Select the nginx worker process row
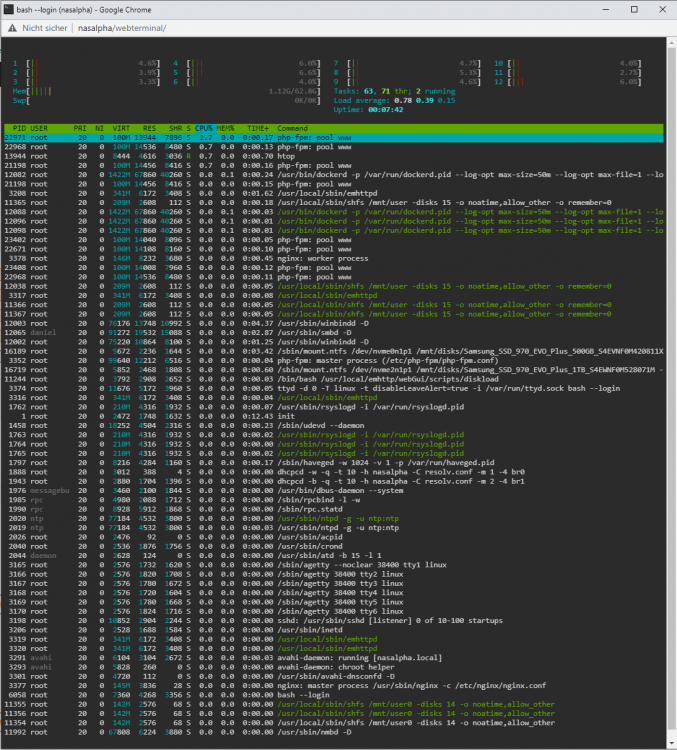Viewport: 677px width, 750px height. click(x=333, y=258)
